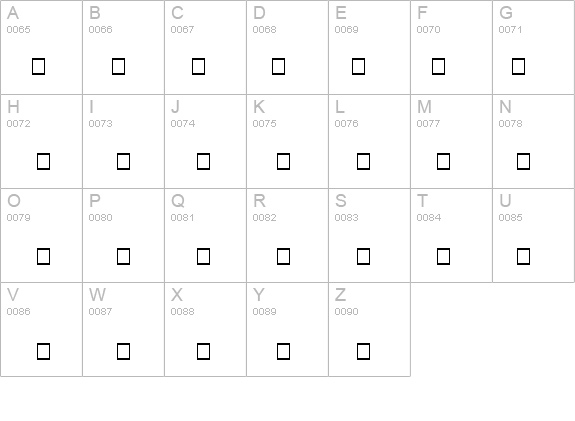This screenshot has height=421, width=575.
Task: Select the glyph box under K 0075
Action: (x=283, y=161)
